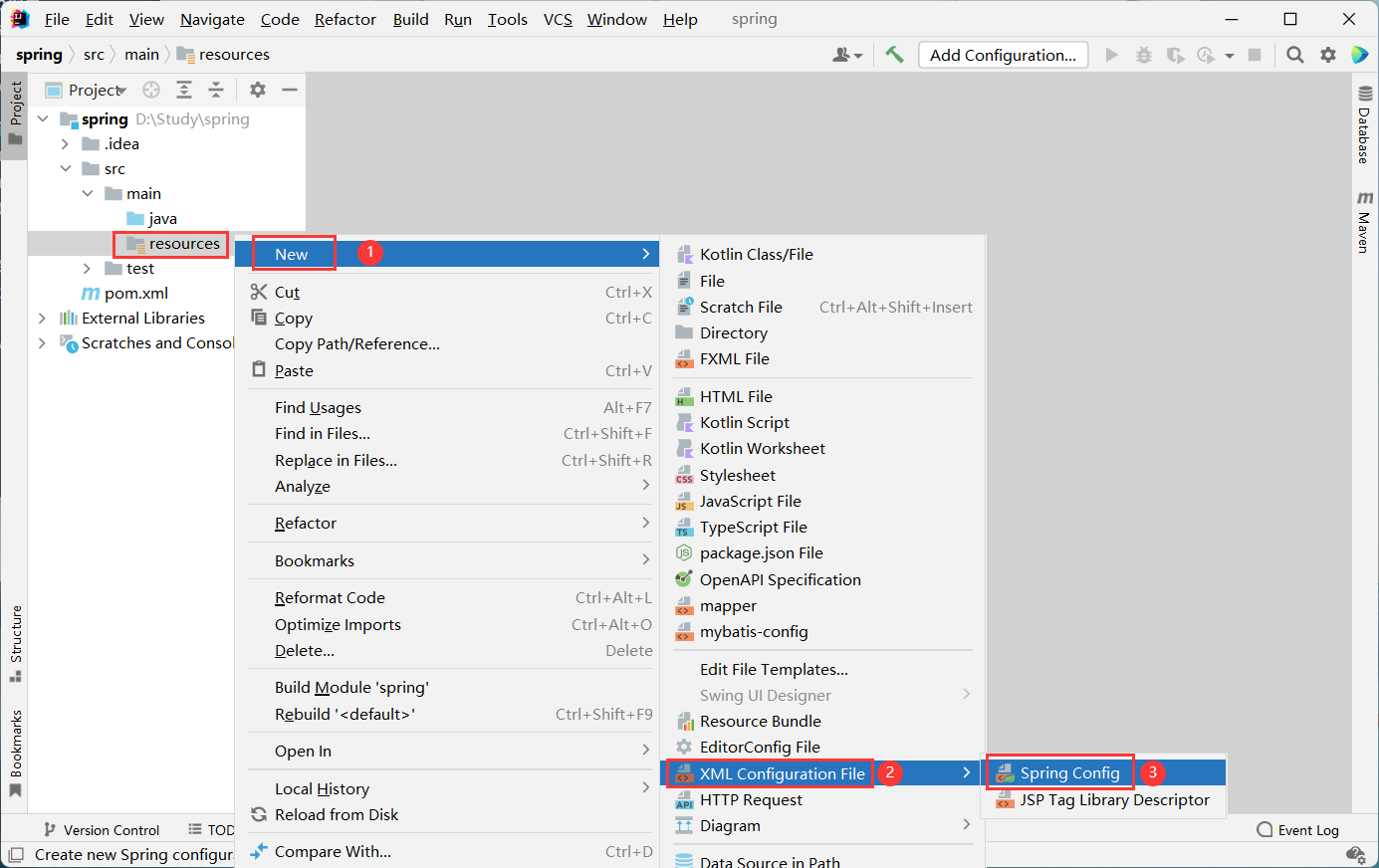Choose Local History submenu
1379x868 pixels.
point(447,788)
